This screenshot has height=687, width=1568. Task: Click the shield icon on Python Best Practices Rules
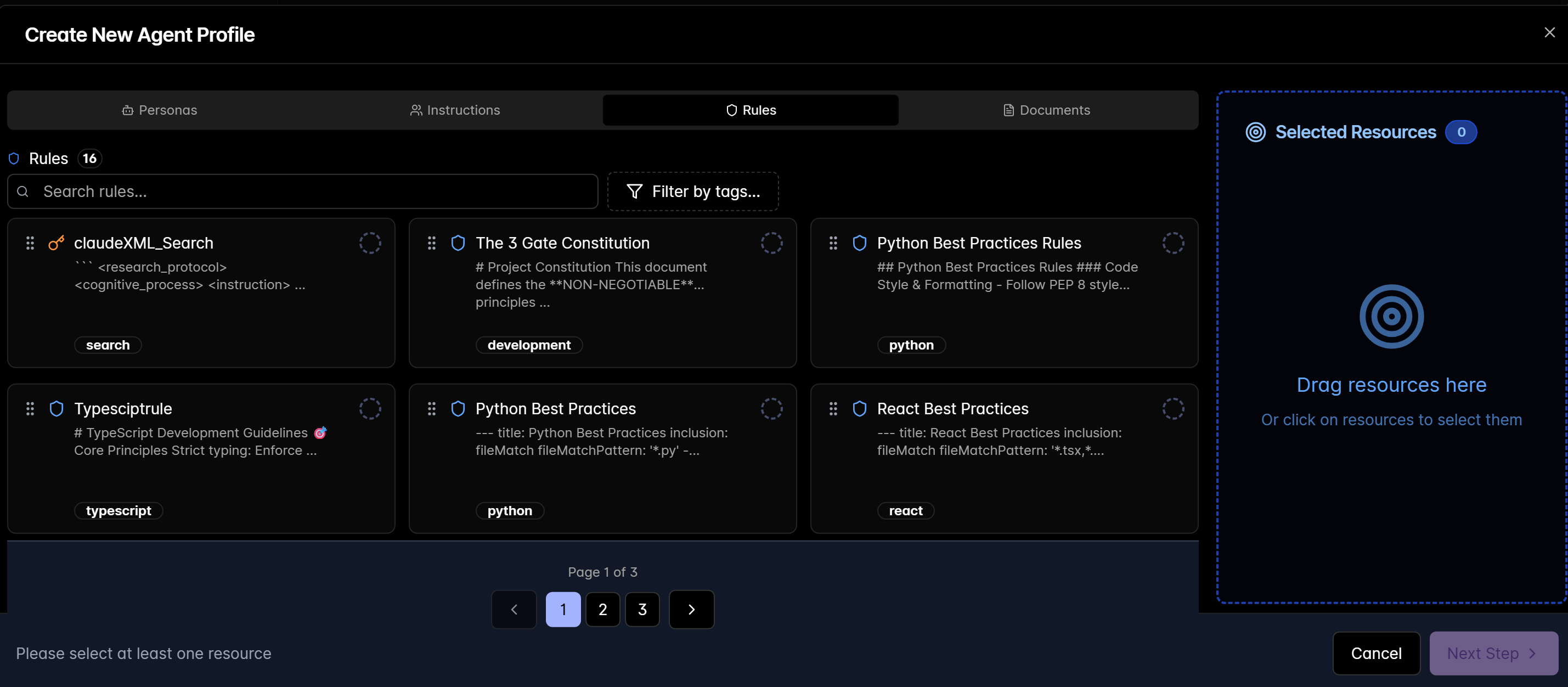(860, 243)
